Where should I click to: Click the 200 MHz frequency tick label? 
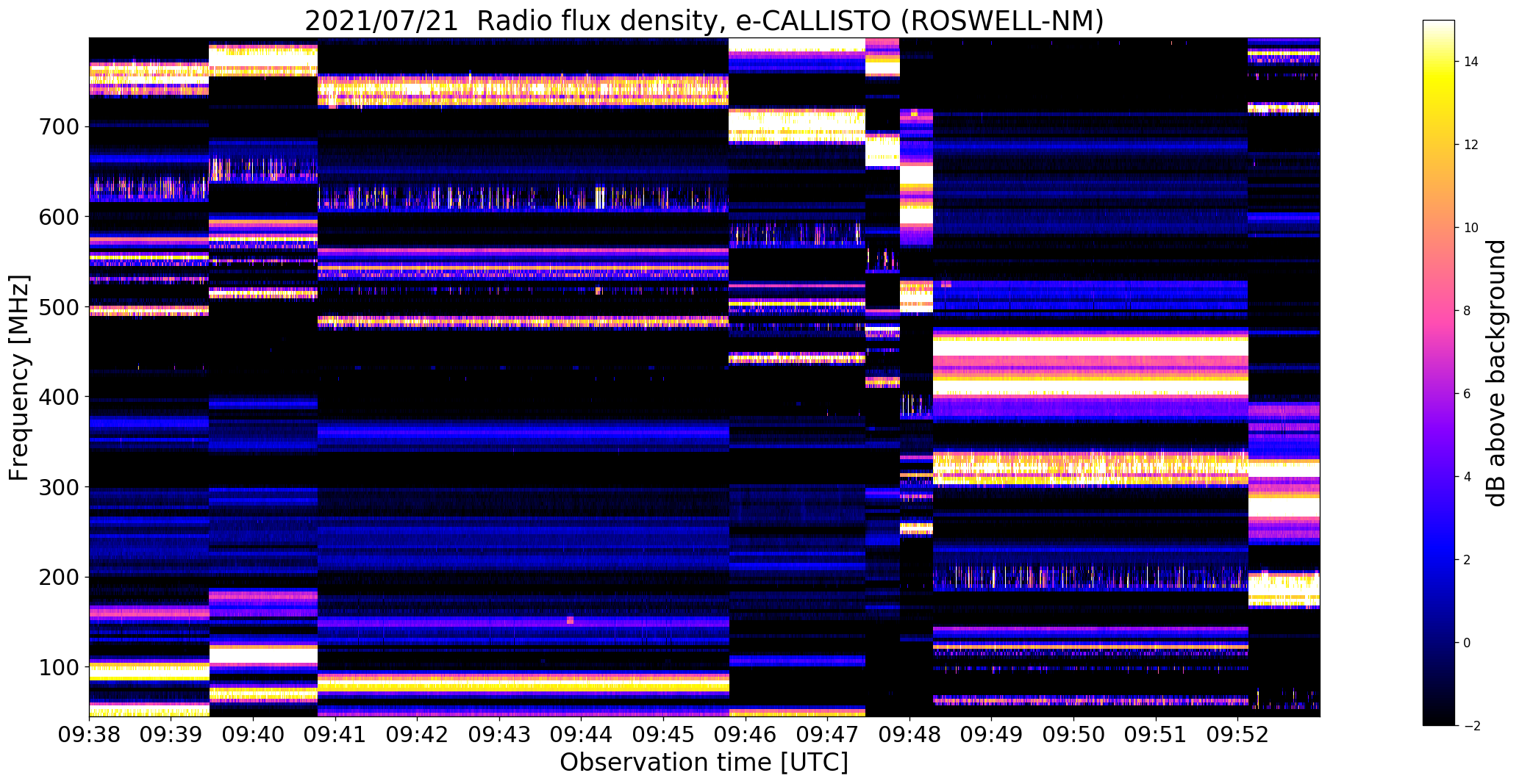coord(57,578)
